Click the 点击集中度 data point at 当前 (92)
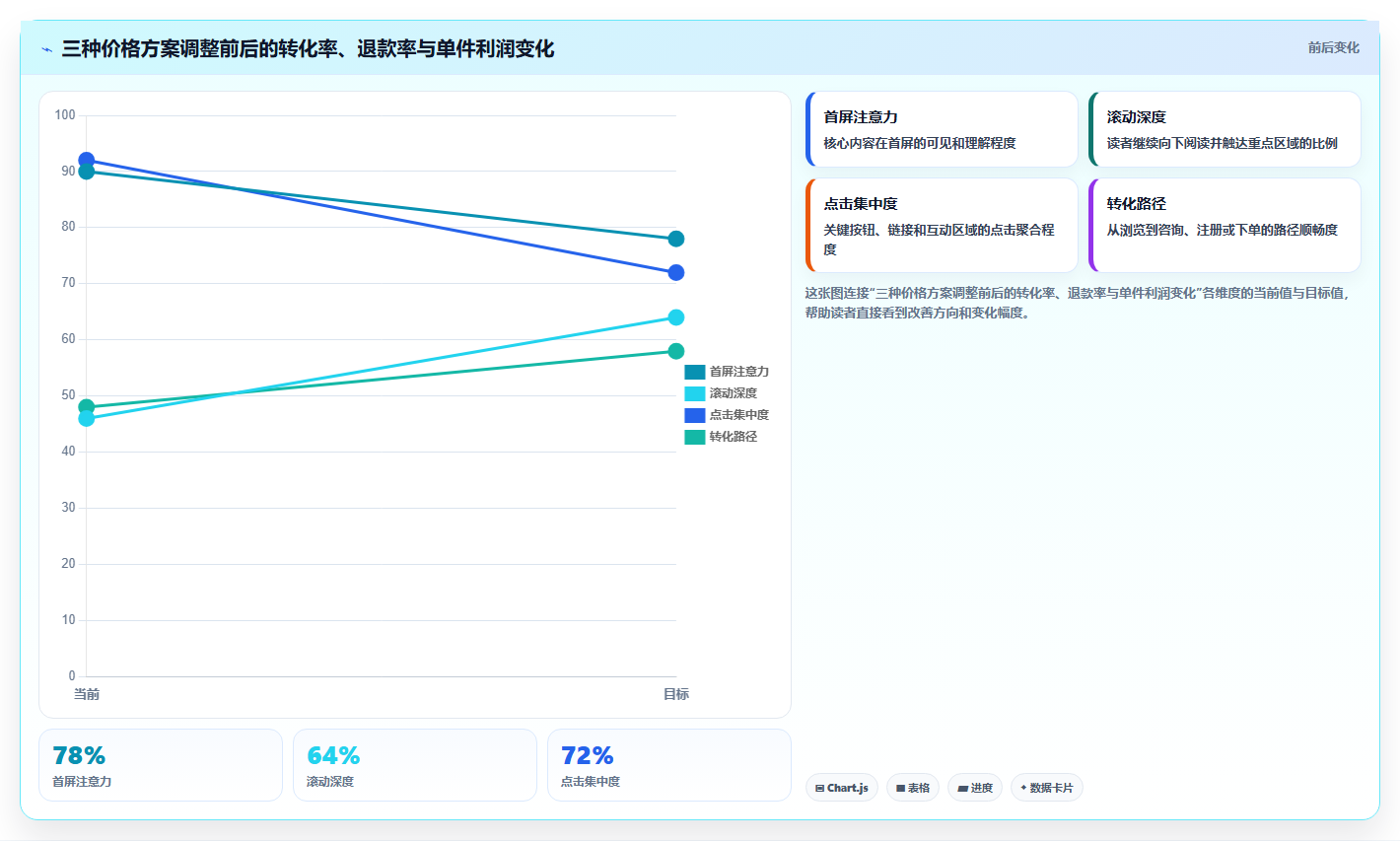 pos(86,160)
